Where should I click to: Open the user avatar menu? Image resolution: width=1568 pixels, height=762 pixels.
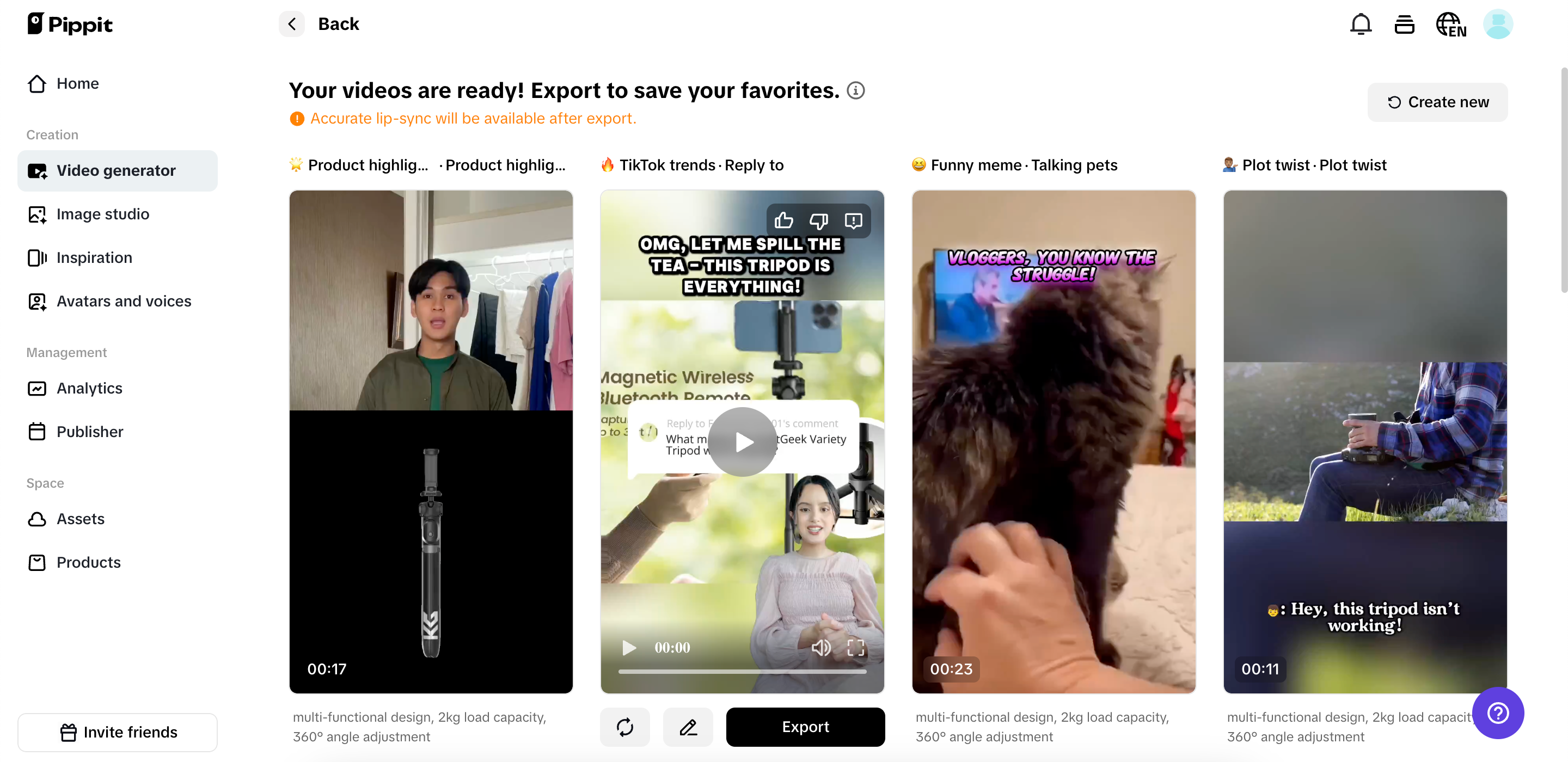1497,24
